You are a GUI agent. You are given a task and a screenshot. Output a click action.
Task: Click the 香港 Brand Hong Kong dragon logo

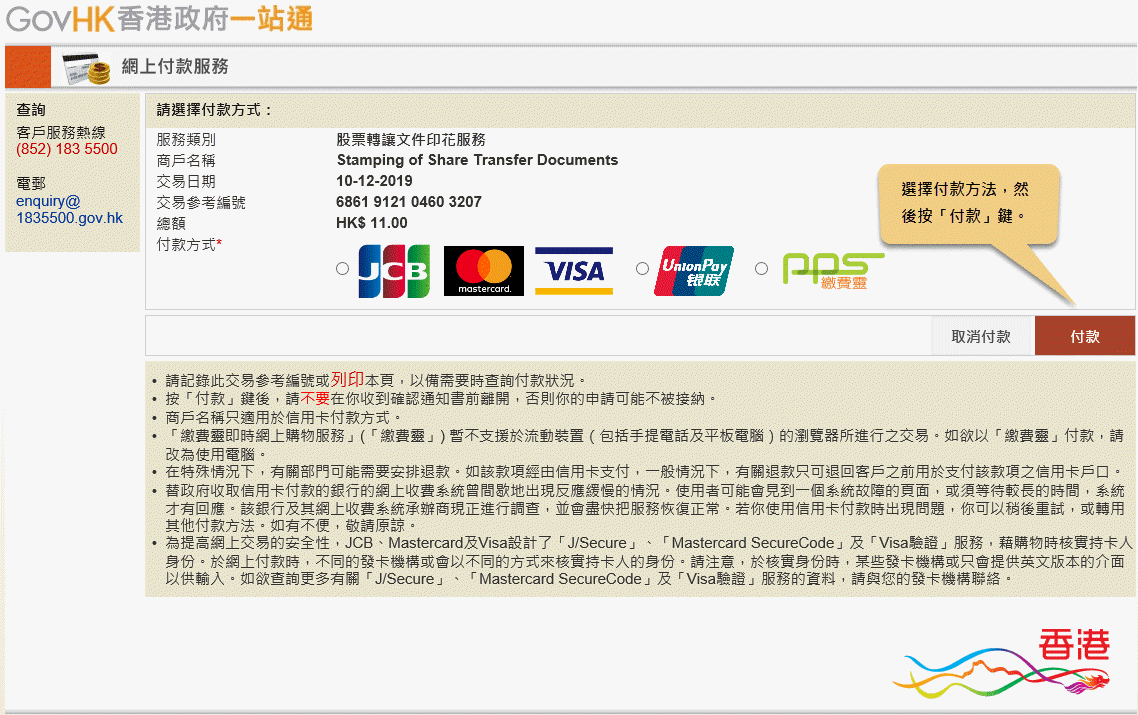pos(1002,663)
